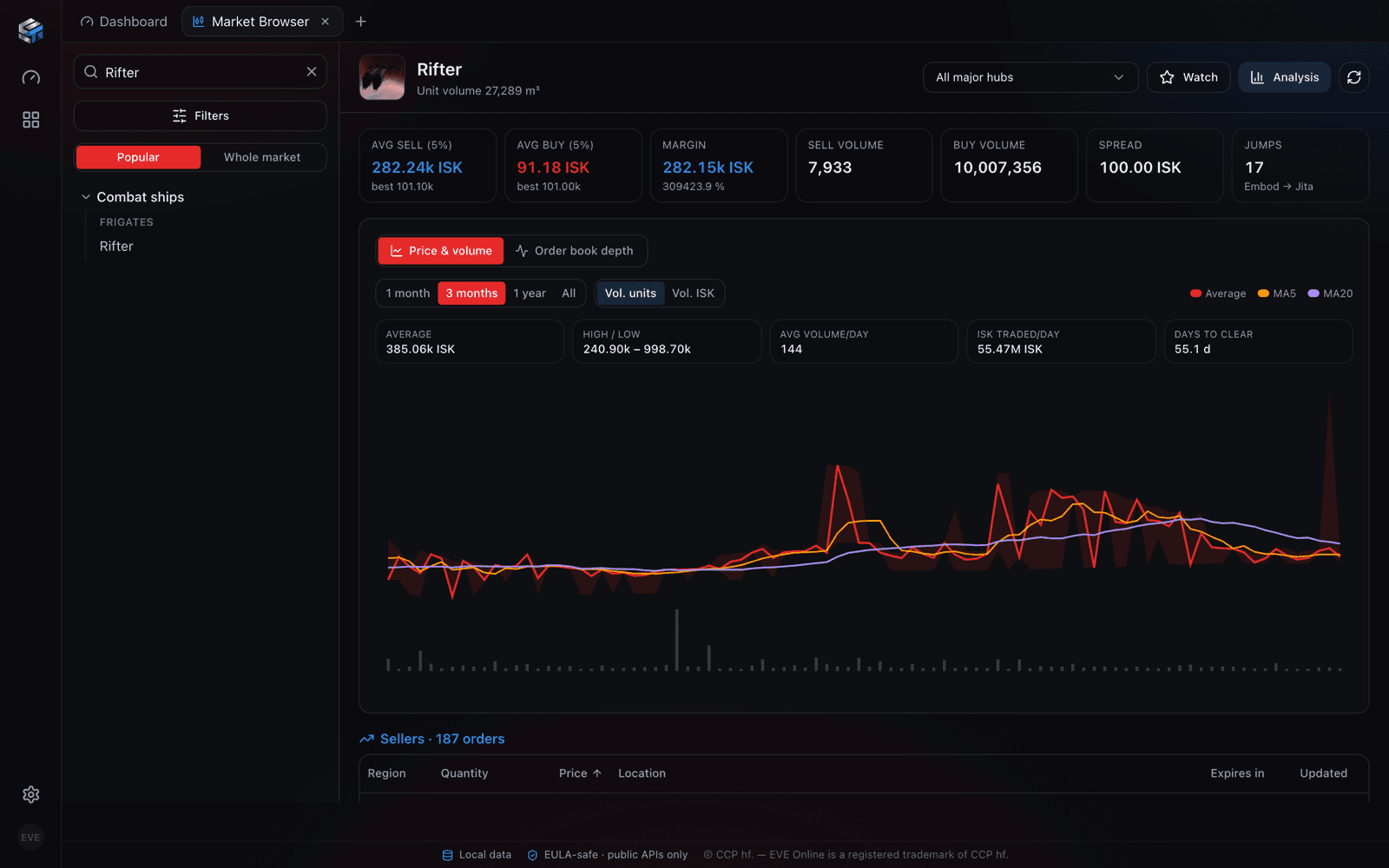Open the grid modules icon in sidebar

pos(30,120)
